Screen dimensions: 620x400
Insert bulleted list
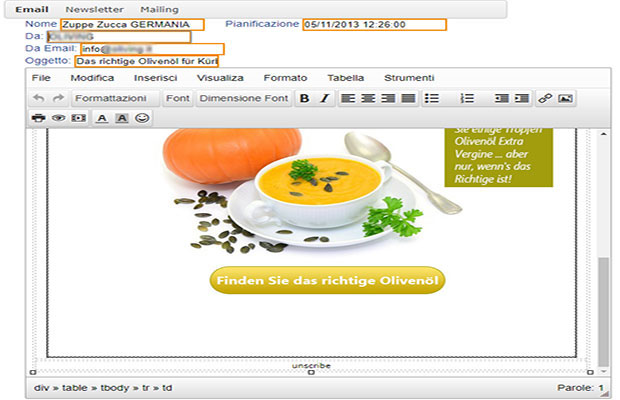tap(432, 98)
